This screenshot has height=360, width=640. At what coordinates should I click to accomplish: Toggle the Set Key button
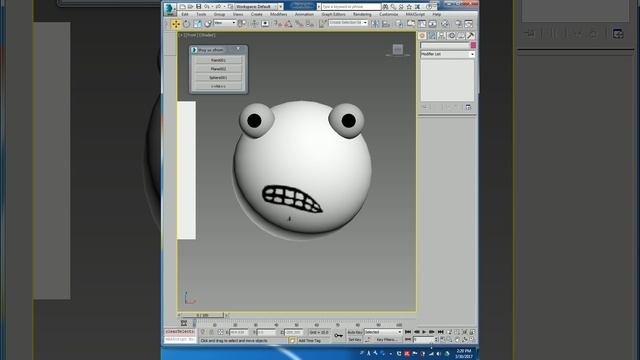(355, 340)
